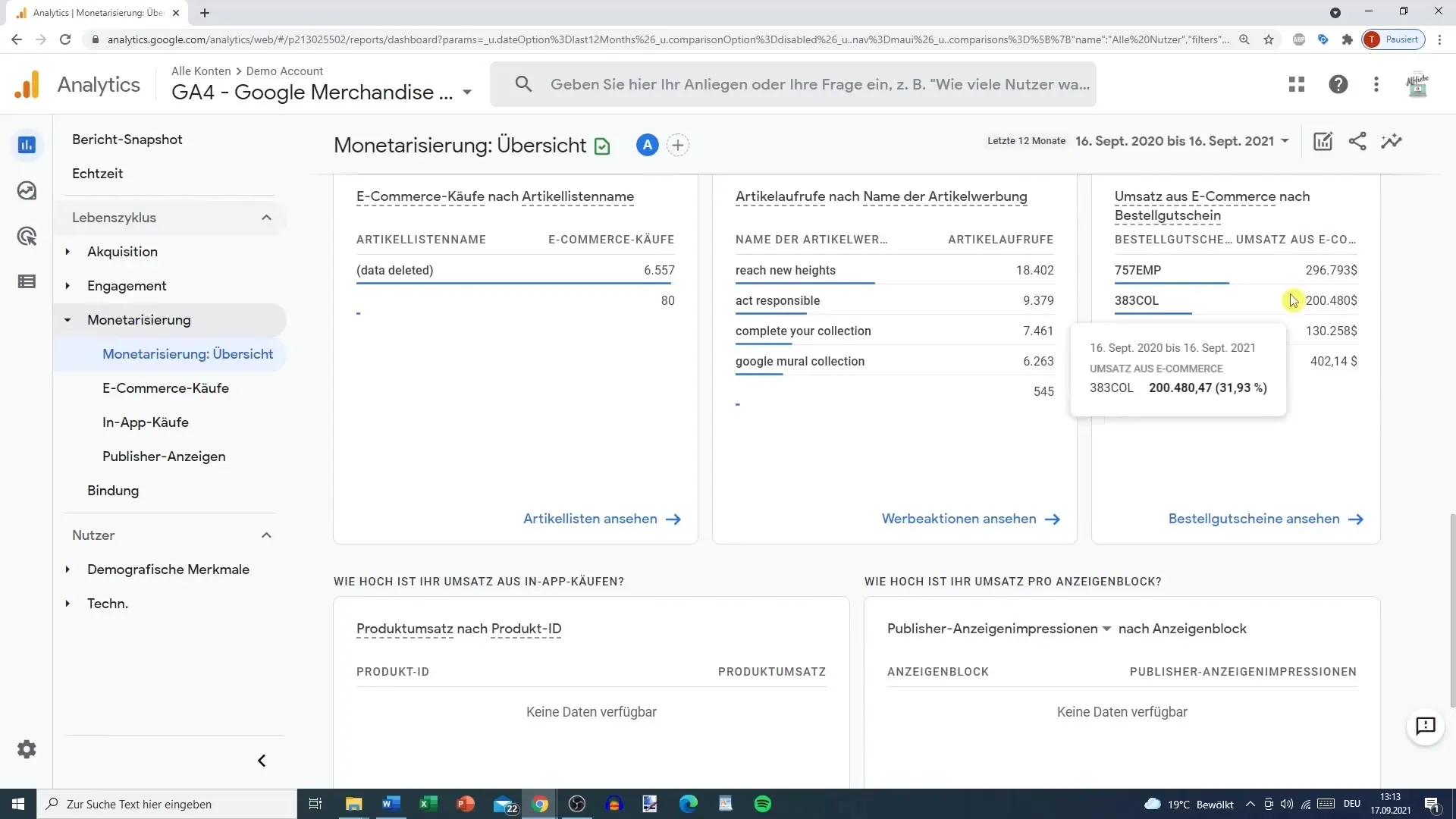Open the Bindung report

[113, 491]
